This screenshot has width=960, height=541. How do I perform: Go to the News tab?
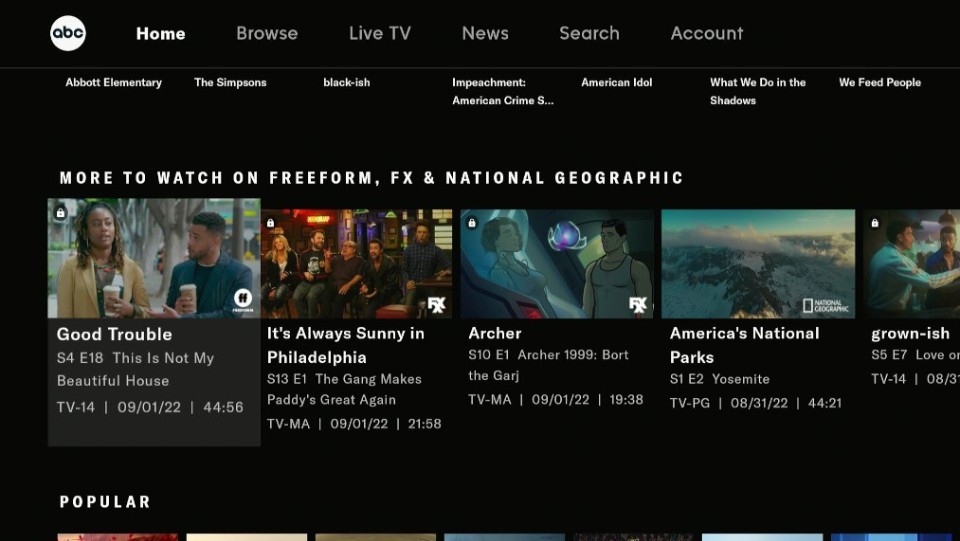pyautogui.click(x=485, y=33)
